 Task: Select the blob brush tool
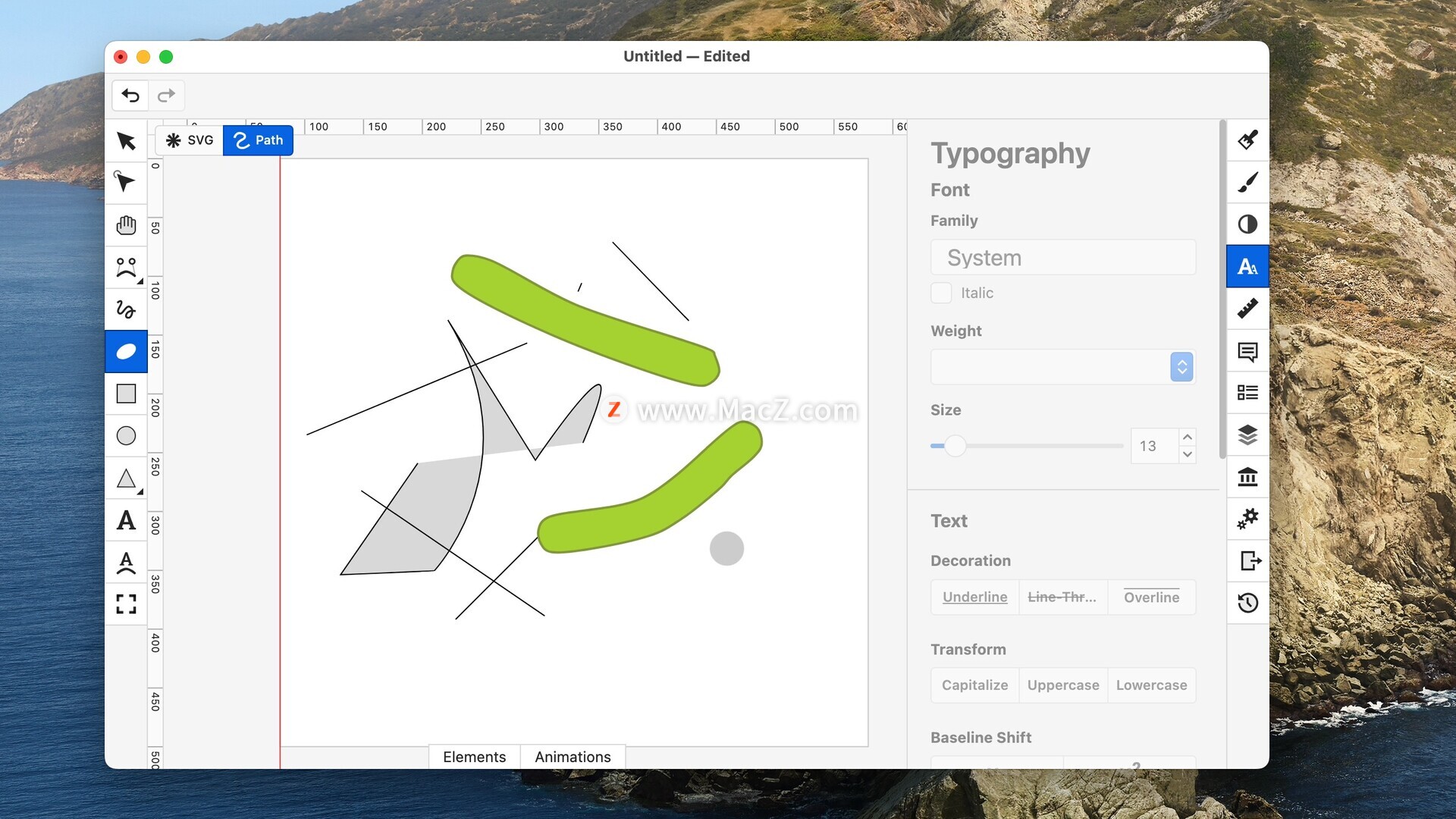click(126, 351)
